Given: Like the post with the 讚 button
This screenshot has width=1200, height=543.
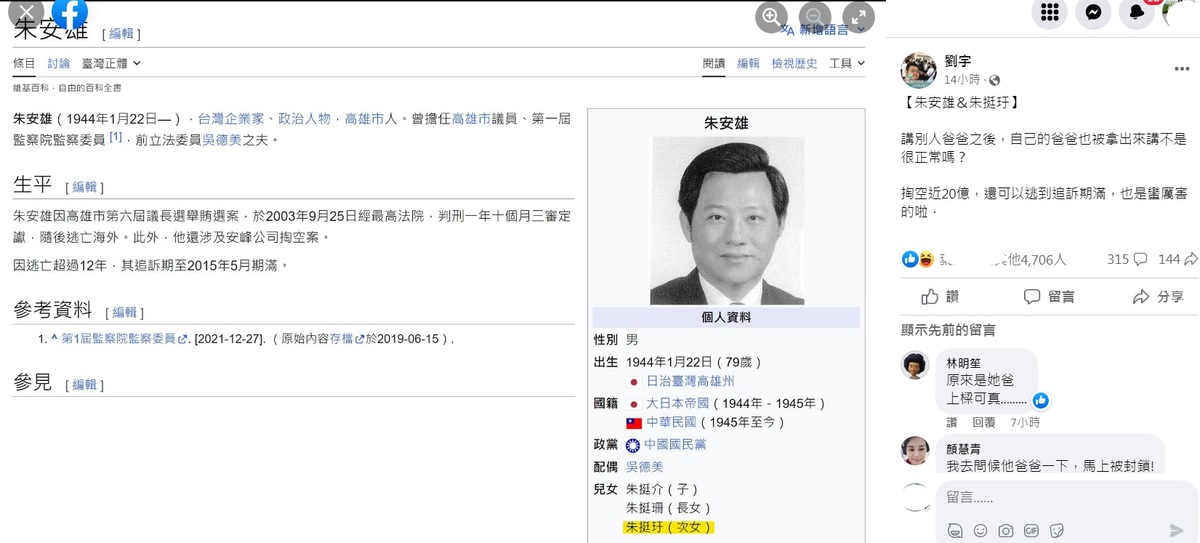Looking at the screenshot, I should click(x=940, y=297).
